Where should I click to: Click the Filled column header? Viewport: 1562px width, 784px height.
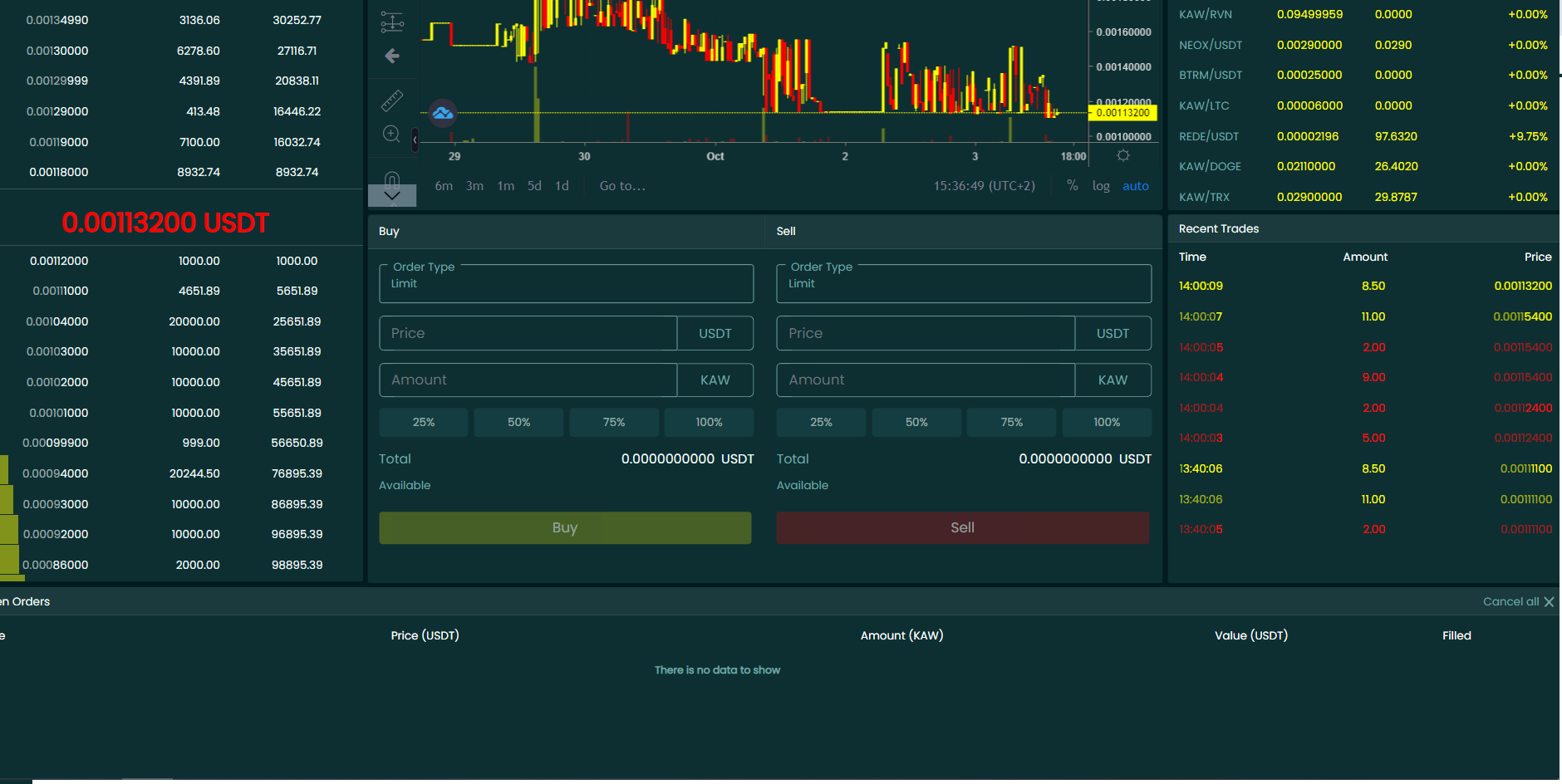(1456, 635)
